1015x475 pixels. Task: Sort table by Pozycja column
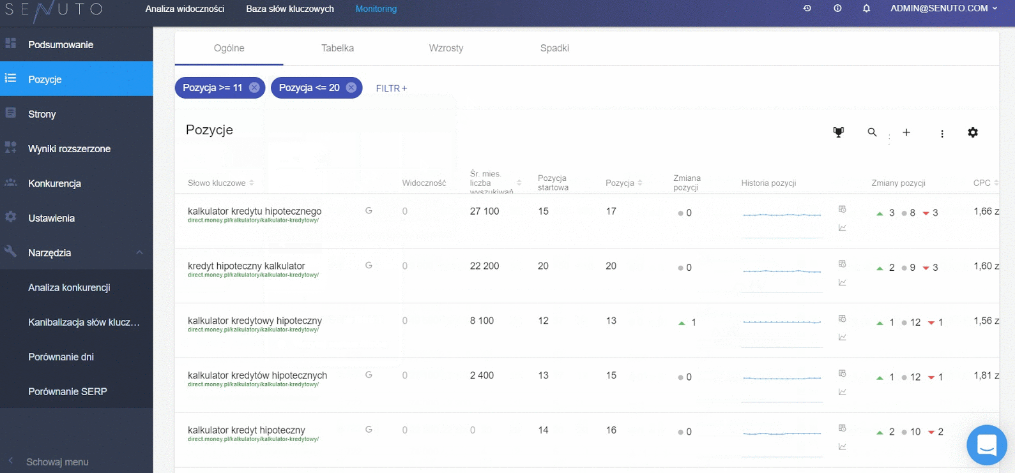[624, 183]
